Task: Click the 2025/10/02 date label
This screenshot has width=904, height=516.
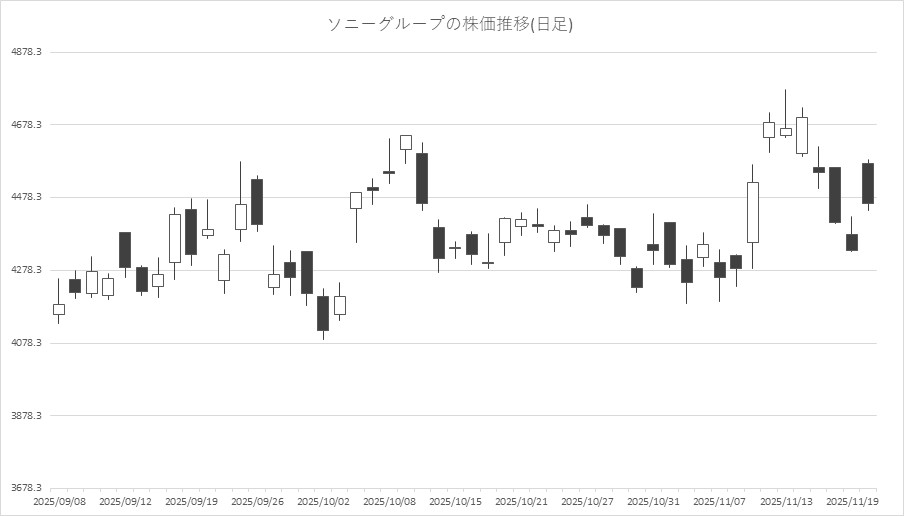Action: [x=323, y=501]
